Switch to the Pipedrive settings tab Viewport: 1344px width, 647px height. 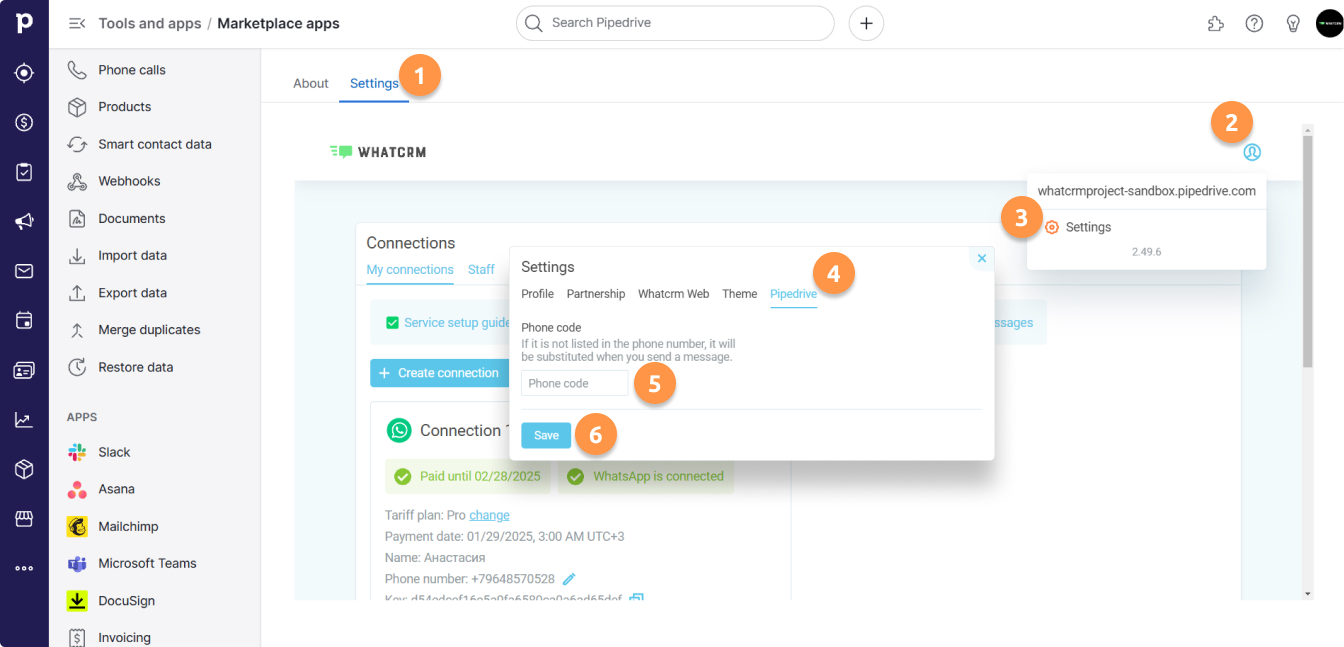[793, 294]
